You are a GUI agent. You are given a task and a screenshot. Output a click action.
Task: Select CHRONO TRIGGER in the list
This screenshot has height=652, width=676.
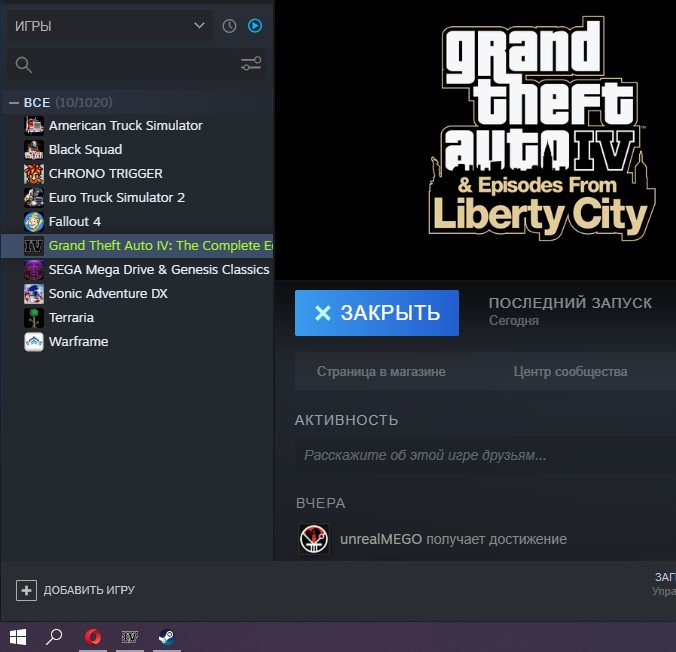click(137, 173)
